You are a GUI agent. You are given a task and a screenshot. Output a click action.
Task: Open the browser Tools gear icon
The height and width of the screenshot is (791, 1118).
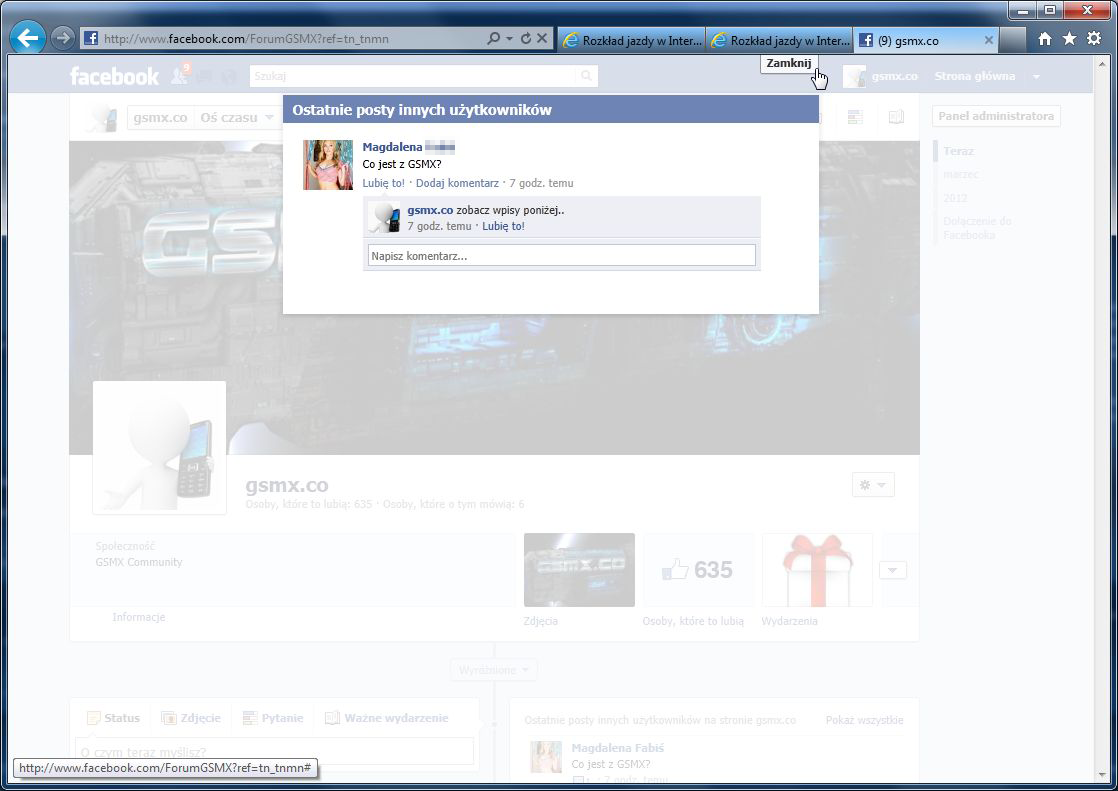tap(1094, 39)
